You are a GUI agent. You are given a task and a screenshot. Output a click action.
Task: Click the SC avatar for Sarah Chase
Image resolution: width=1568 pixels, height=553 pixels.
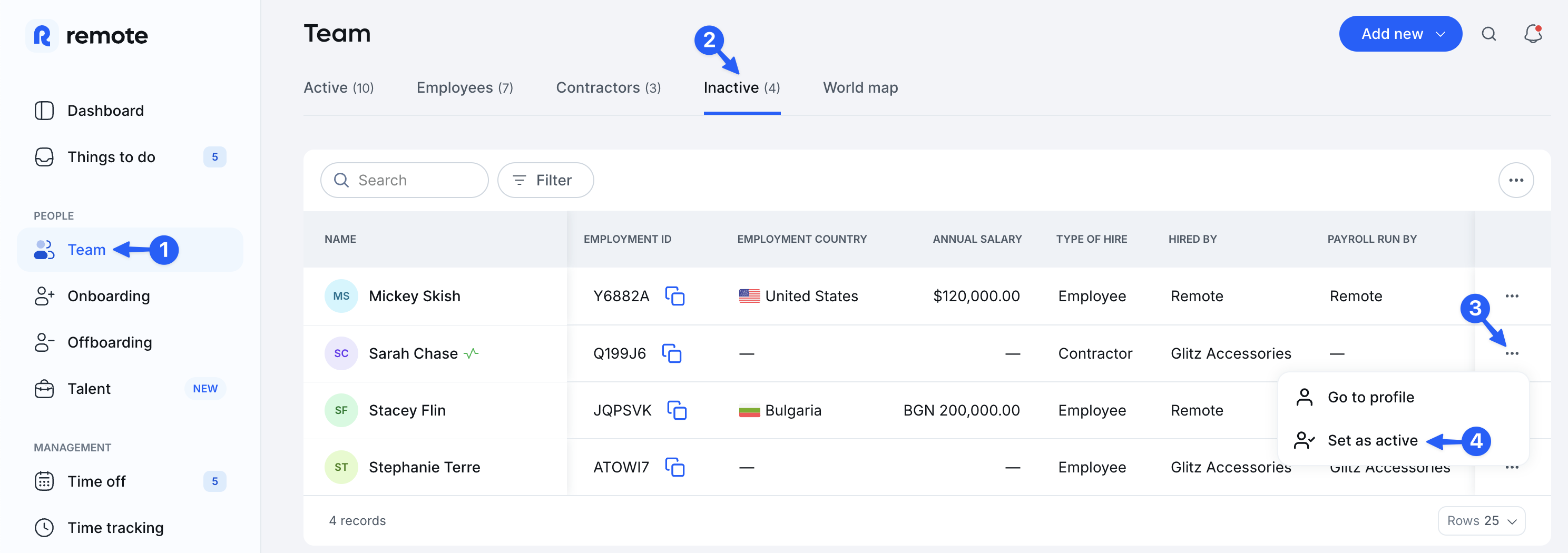[341, 353]
